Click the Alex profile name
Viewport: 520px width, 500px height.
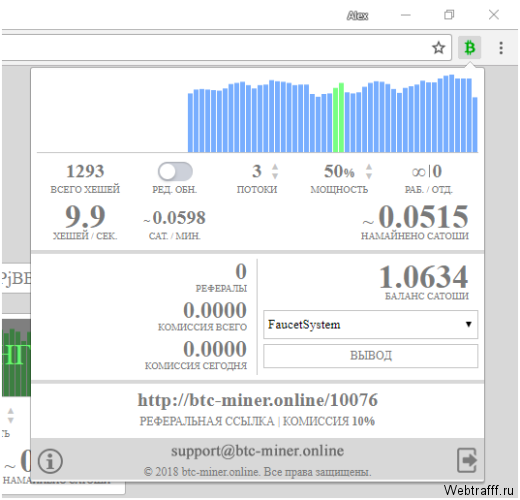click(x=357, y=15)
